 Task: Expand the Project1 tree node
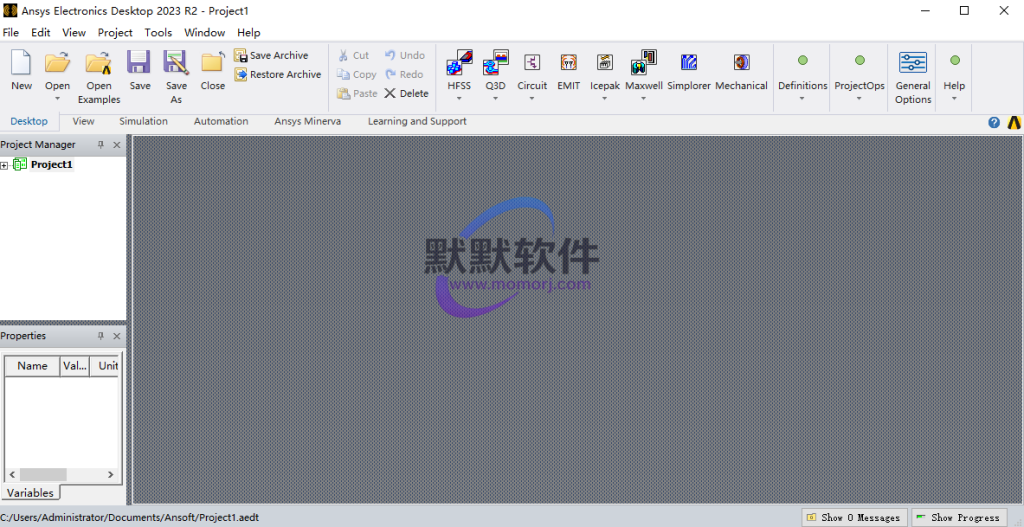point(5,165)
